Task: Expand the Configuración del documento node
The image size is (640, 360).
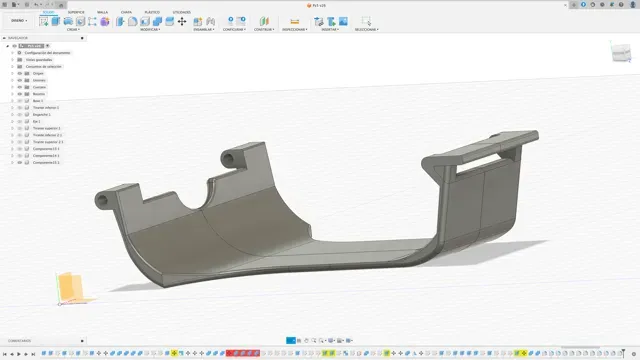Action: pos(12,53)
